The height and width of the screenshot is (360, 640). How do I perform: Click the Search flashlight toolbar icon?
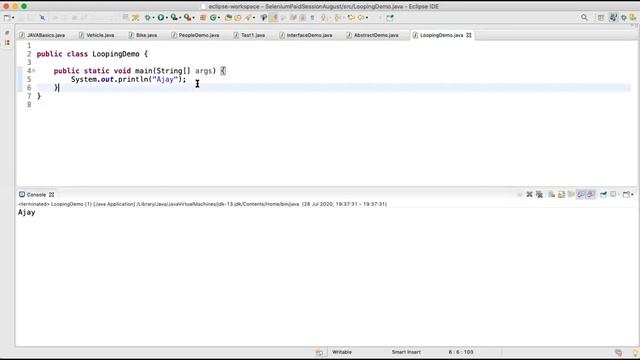pyautogui.click(x=248, y=18)
